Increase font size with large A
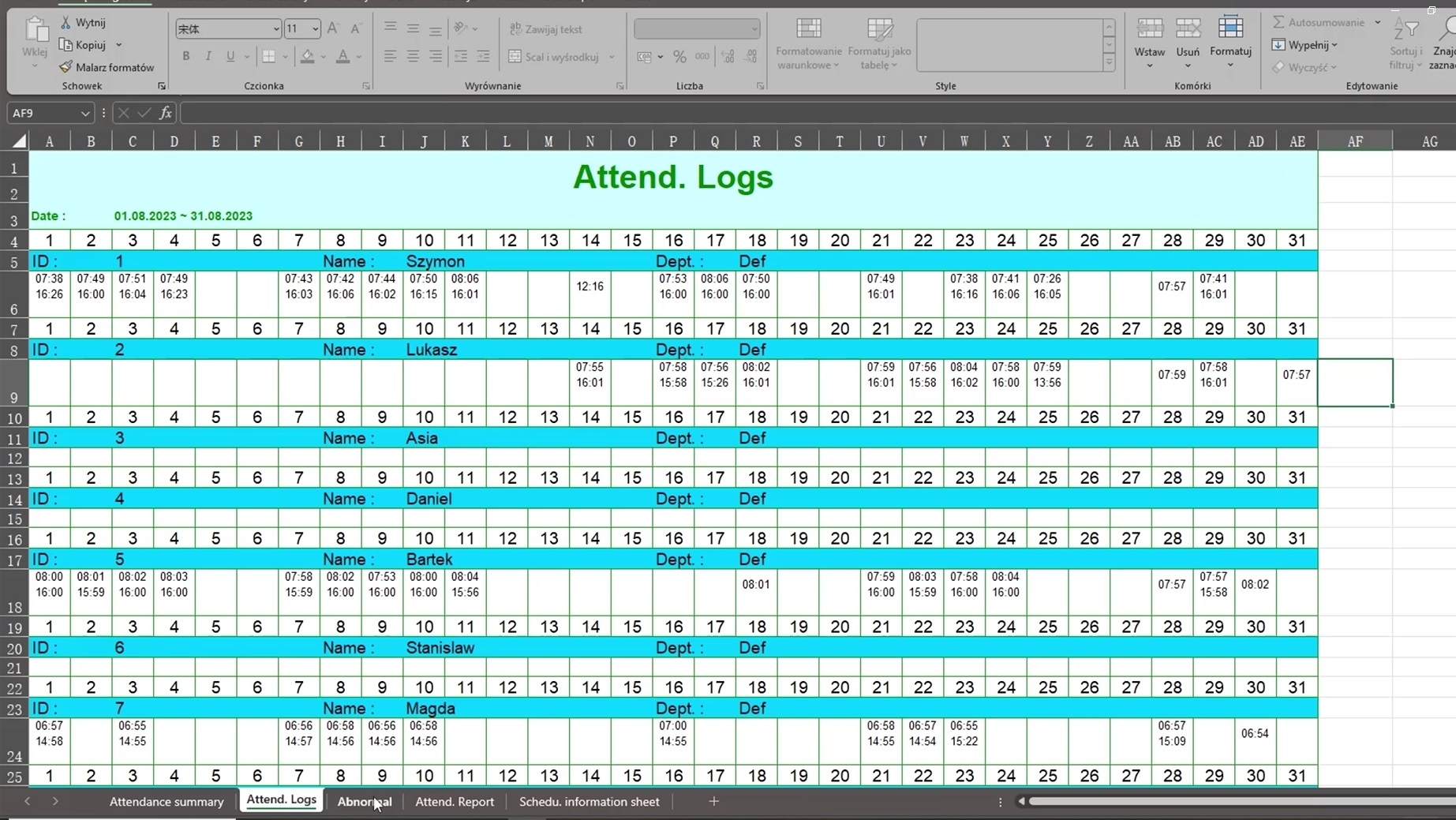This screenshot has height=820, width=1456. click(x=333, y=29)
